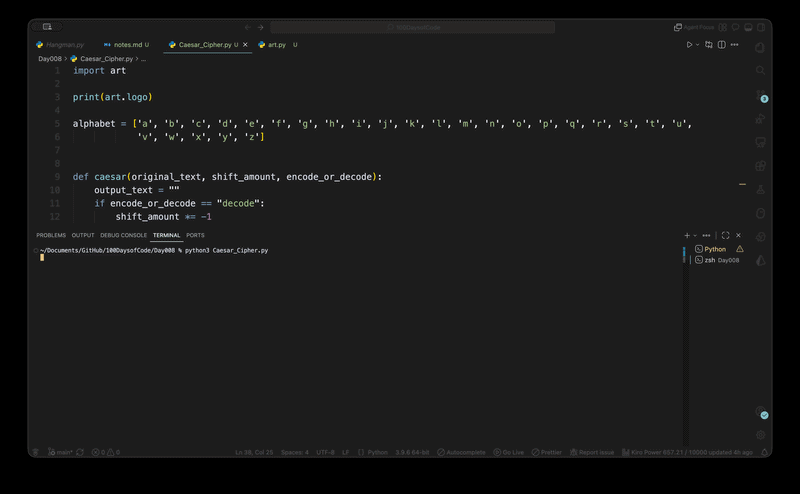Image resolution: width=800 pixels, height=494 pixels.
Task: Toggle the top-left sidebar layout button
Action: tap(47, 27)
